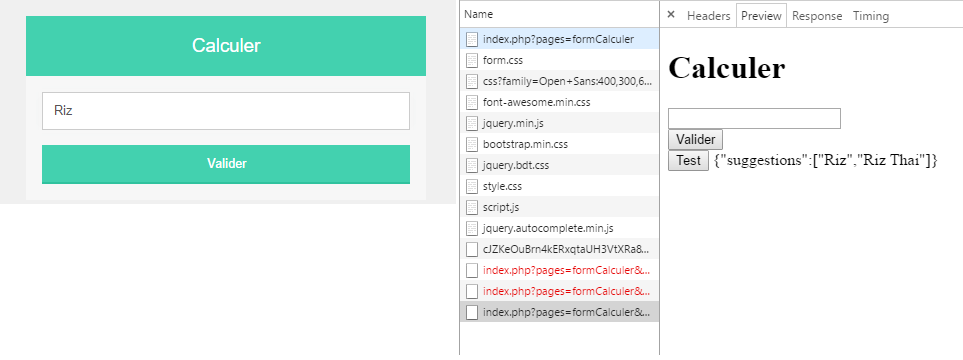This screenshot has width=963, height=360.
Task: Click the green Calculer form header
Action: click(226, 45)
